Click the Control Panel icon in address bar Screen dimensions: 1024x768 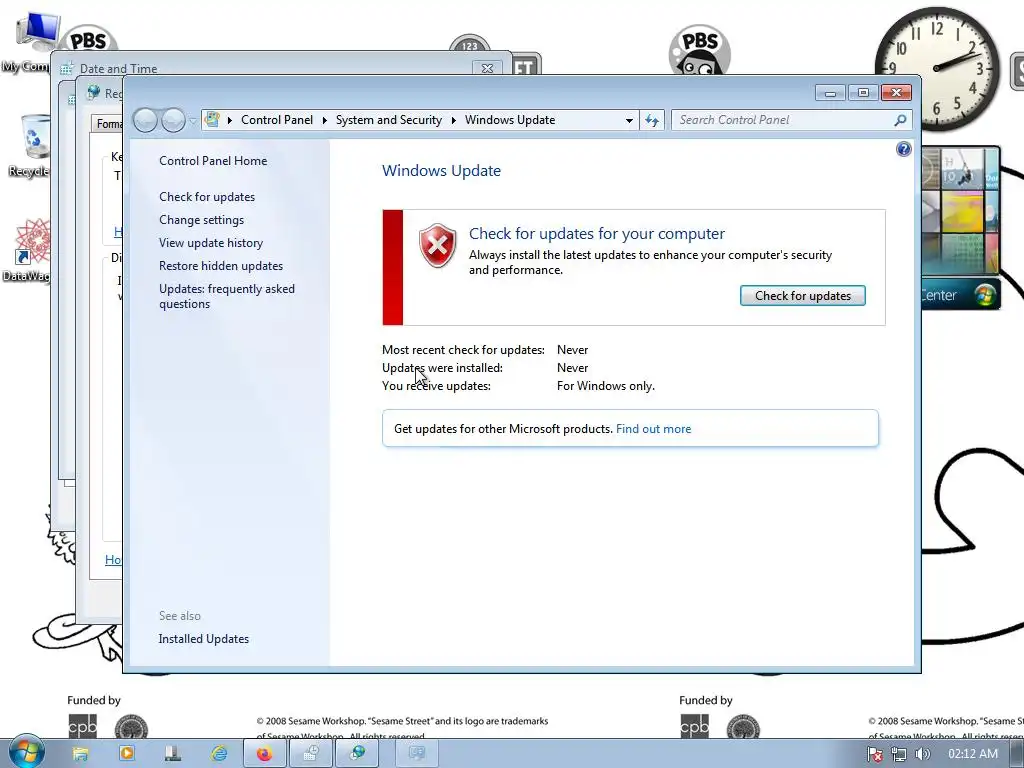(x=212, y=120)
